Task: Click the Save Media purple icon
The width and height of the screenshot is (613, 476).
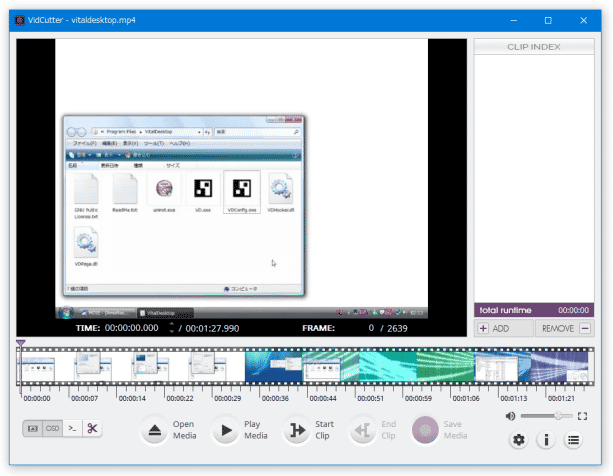Action: click(425, 430)
